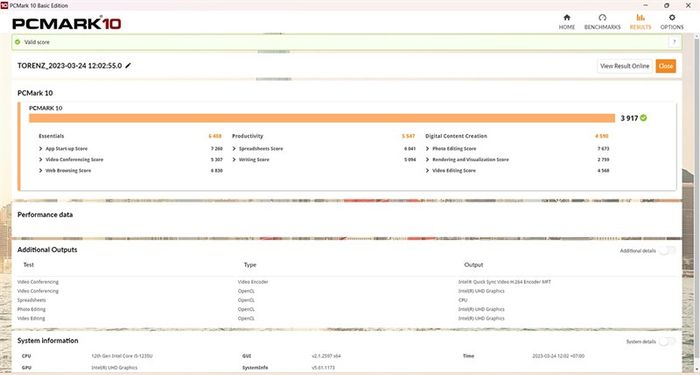Click the View Result Online button
Screen dimensions: 700x375
pyautogui.click(x=625, y=66)
